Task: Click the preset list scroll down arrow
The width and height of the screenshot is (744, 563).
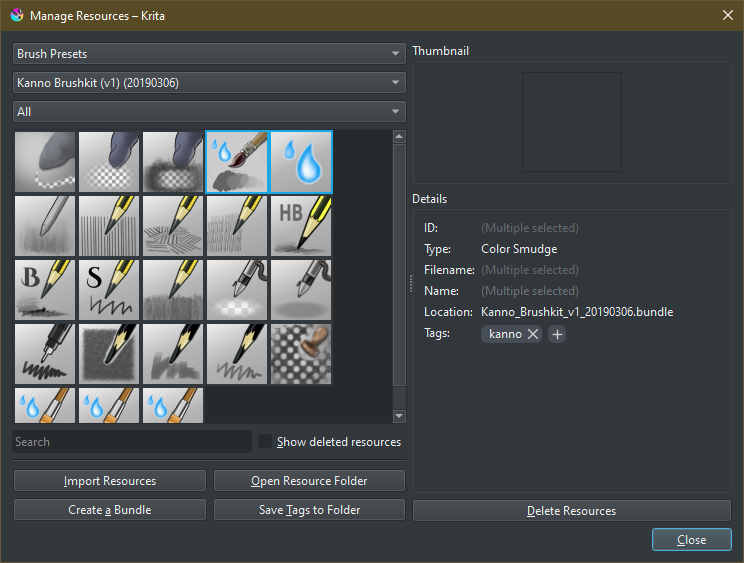Action: [400, 416]
